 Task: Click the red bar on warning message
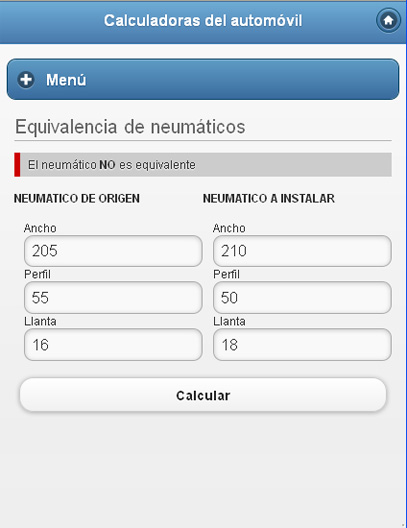(x=17, y=165)
